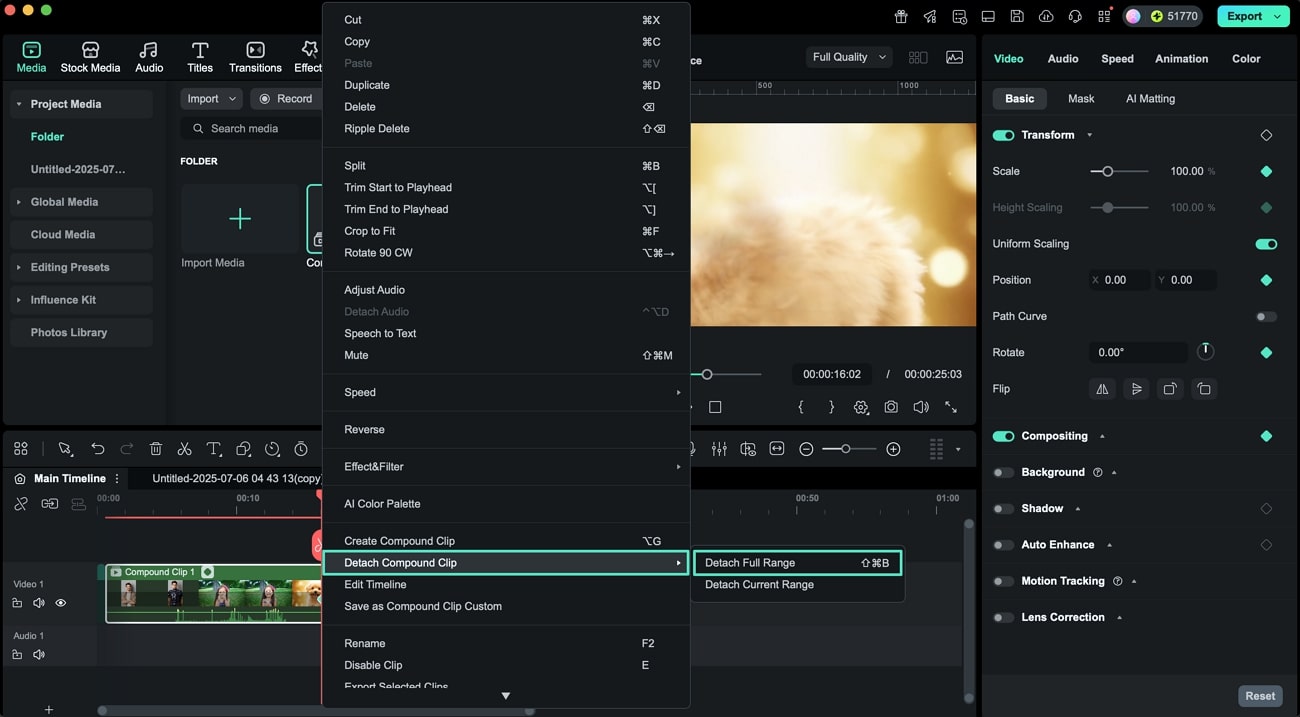Click the stopwatch duration icon

pyautogui.click(x=301, y=449)
